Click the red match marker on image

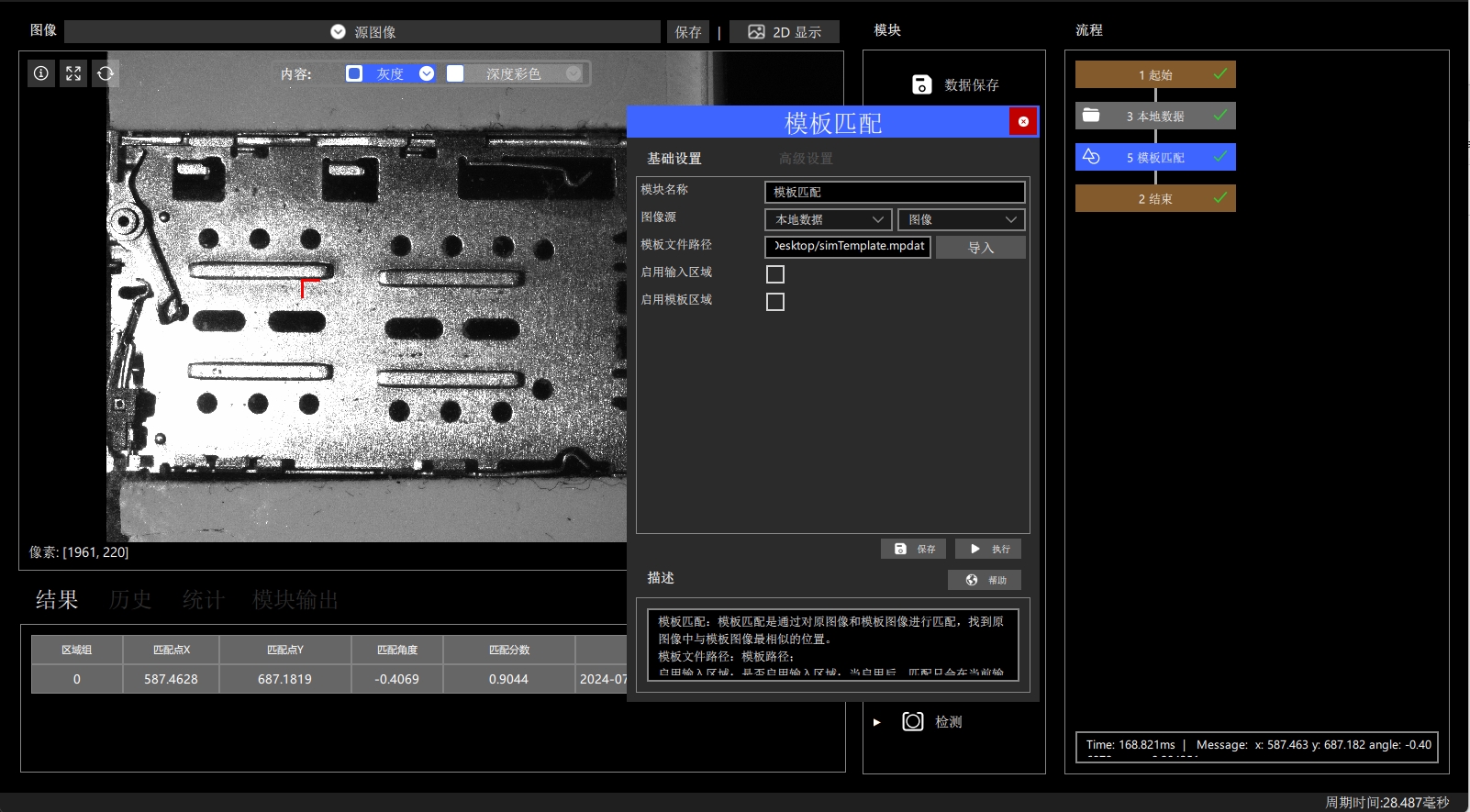click(x=309, y=288)
